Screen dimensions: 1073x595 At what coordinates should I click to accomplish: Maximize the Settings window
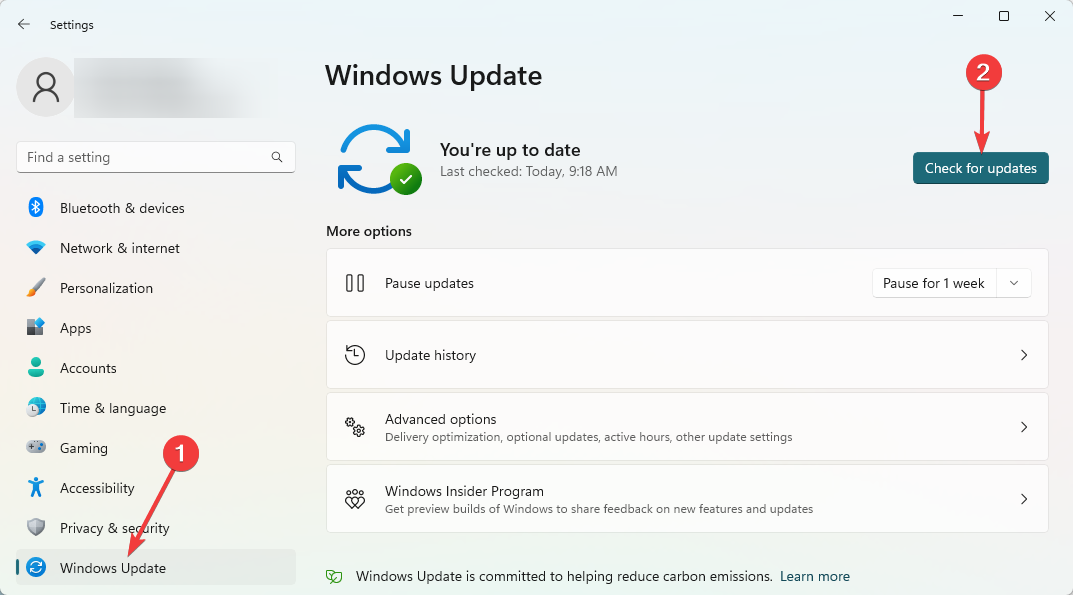[1004, 16]
